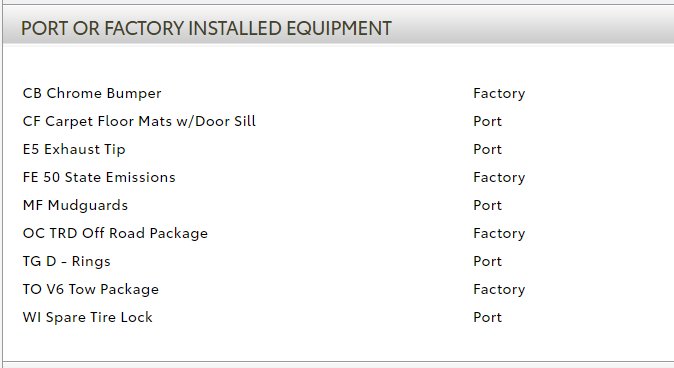Select the MF Mudguards entry
The height and width of the screenshot is (368, 674).
click(75, 205)
